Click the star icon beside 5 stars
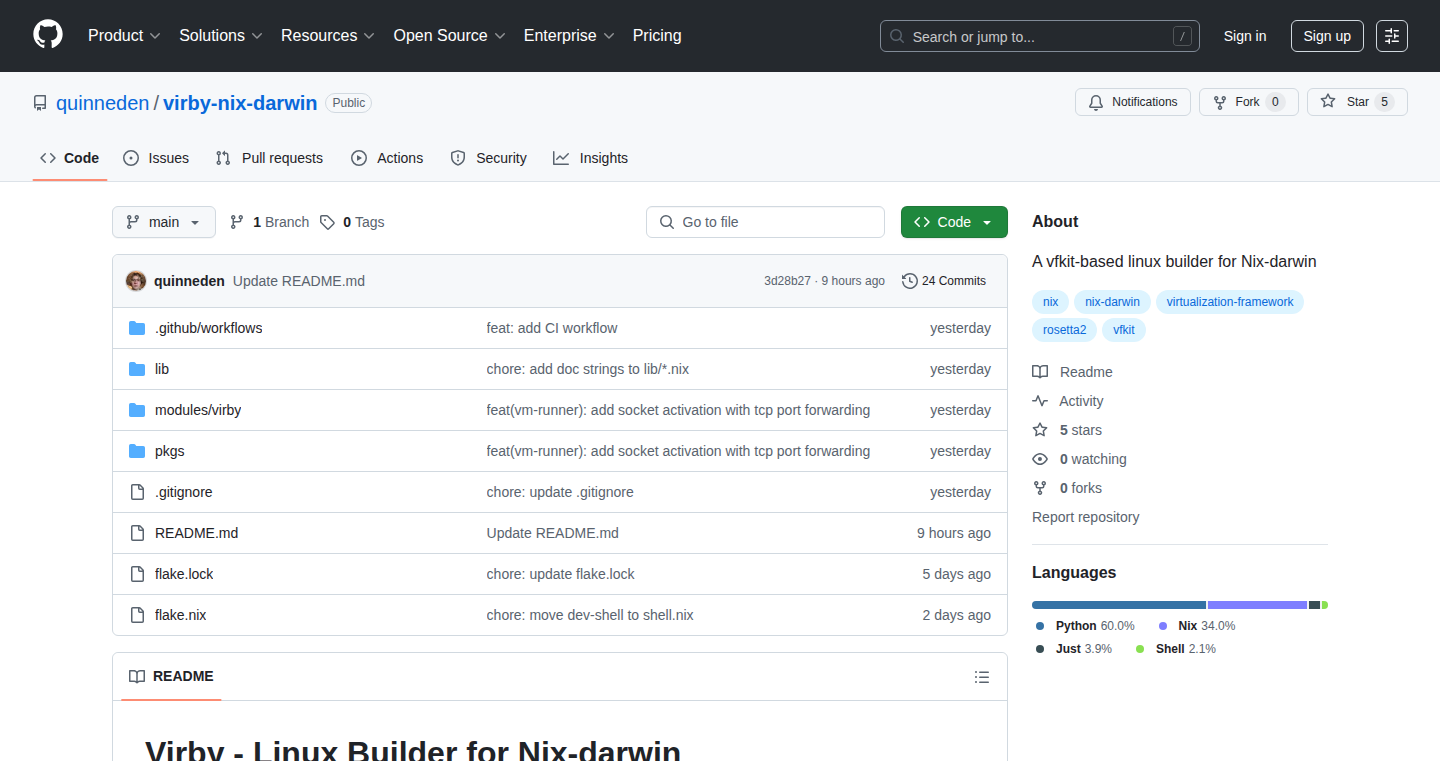Viewport: 1440px width, 761px height. 1040,430
